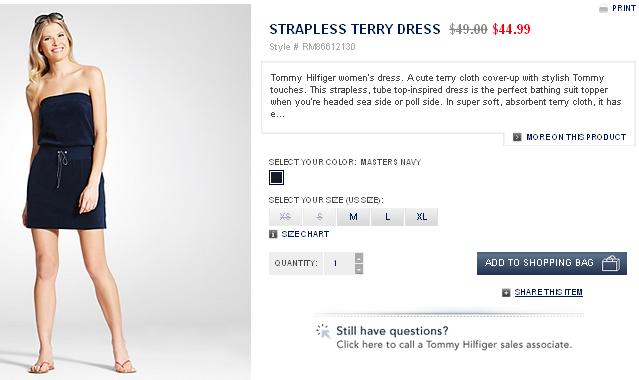639x380 pixels.
Task: Click the printer icon beside Print
Action: pos(603,9)
